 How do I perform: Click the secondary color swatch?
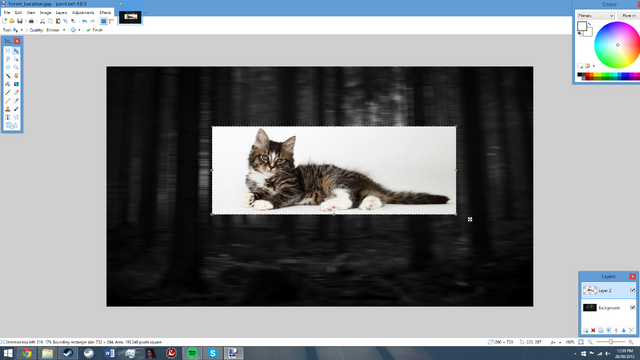(x=589, y=33)
